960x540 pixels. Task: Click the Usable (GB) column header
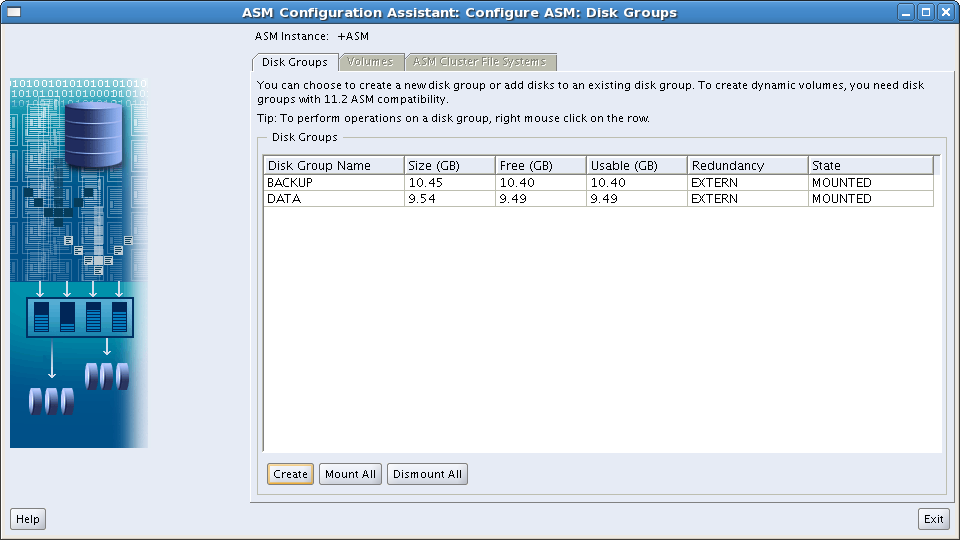coord(637,165)
